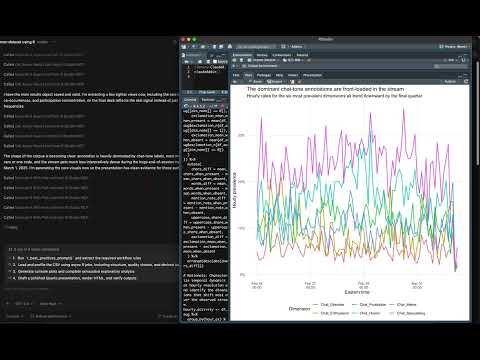Viewport: 480px width, 360px height.
Task: Load workspace using the open icon
Action: pyautogui.click(x=235, y=60)
